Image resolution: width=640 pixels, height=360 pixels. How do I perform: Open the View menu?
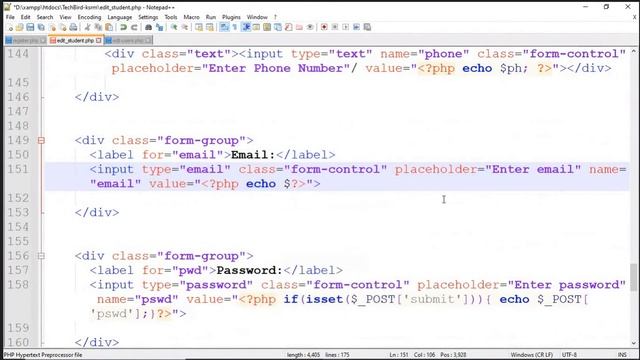click(65, 17)
